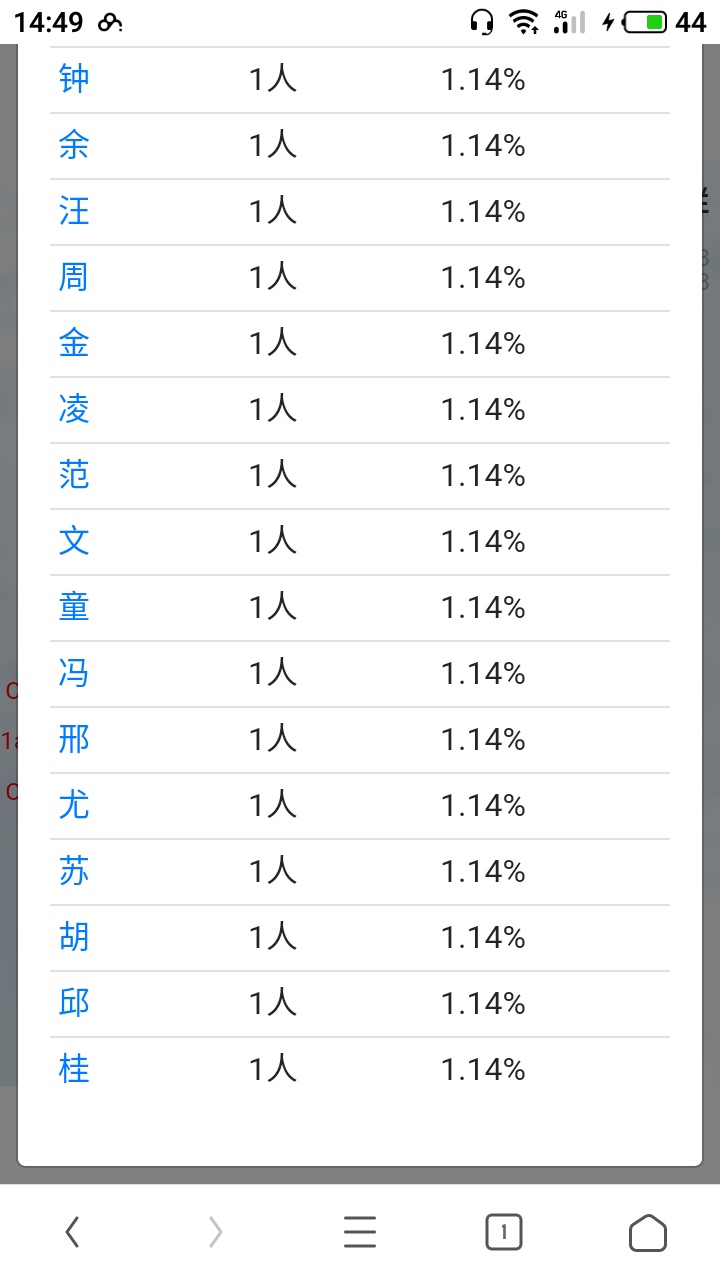Open the 童 surname link
The image size is (720, 1280).
tap(74, 607)
